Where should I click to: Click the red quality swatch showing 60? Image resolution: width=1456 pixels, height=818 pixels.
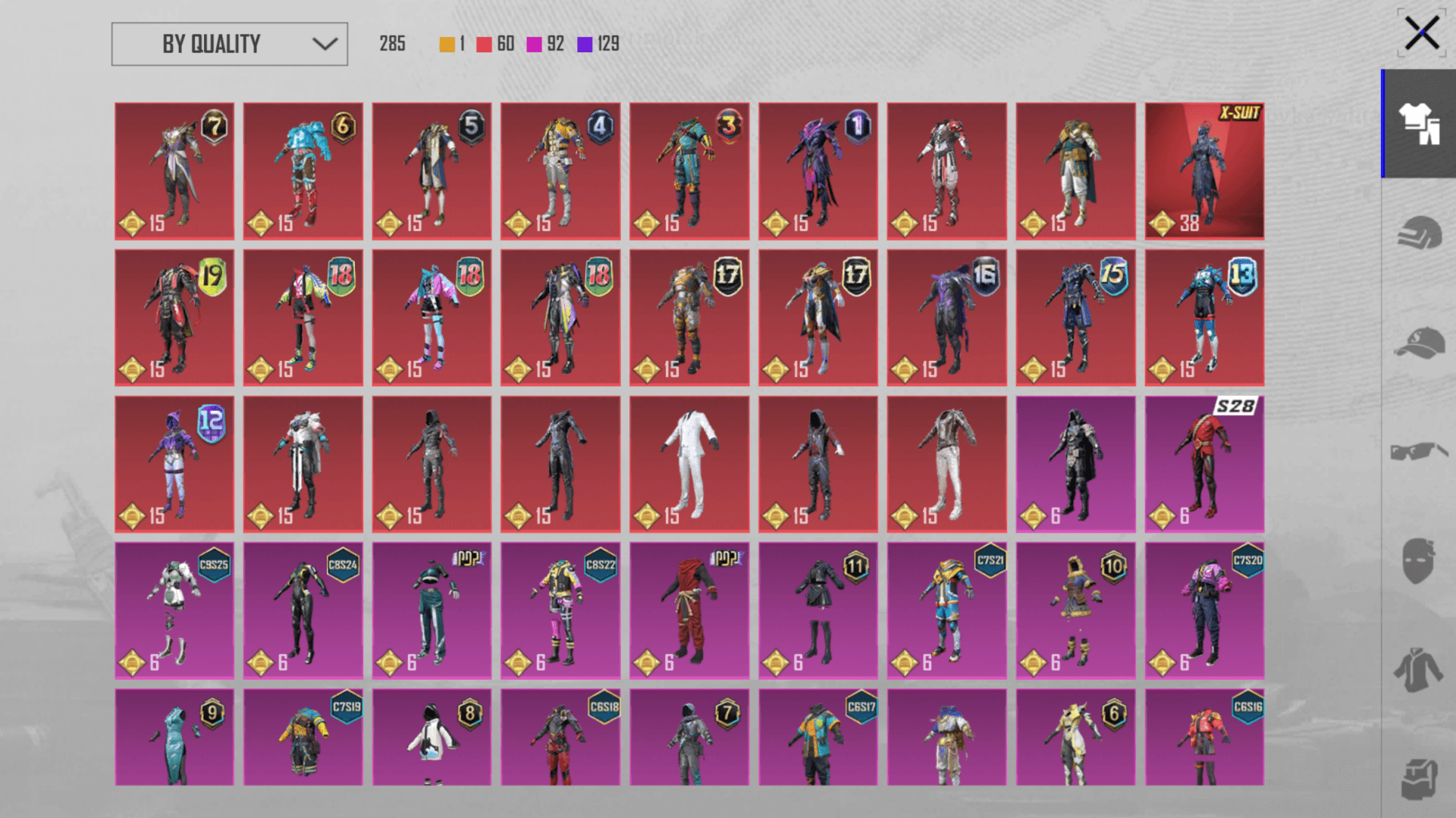(484, 45)
